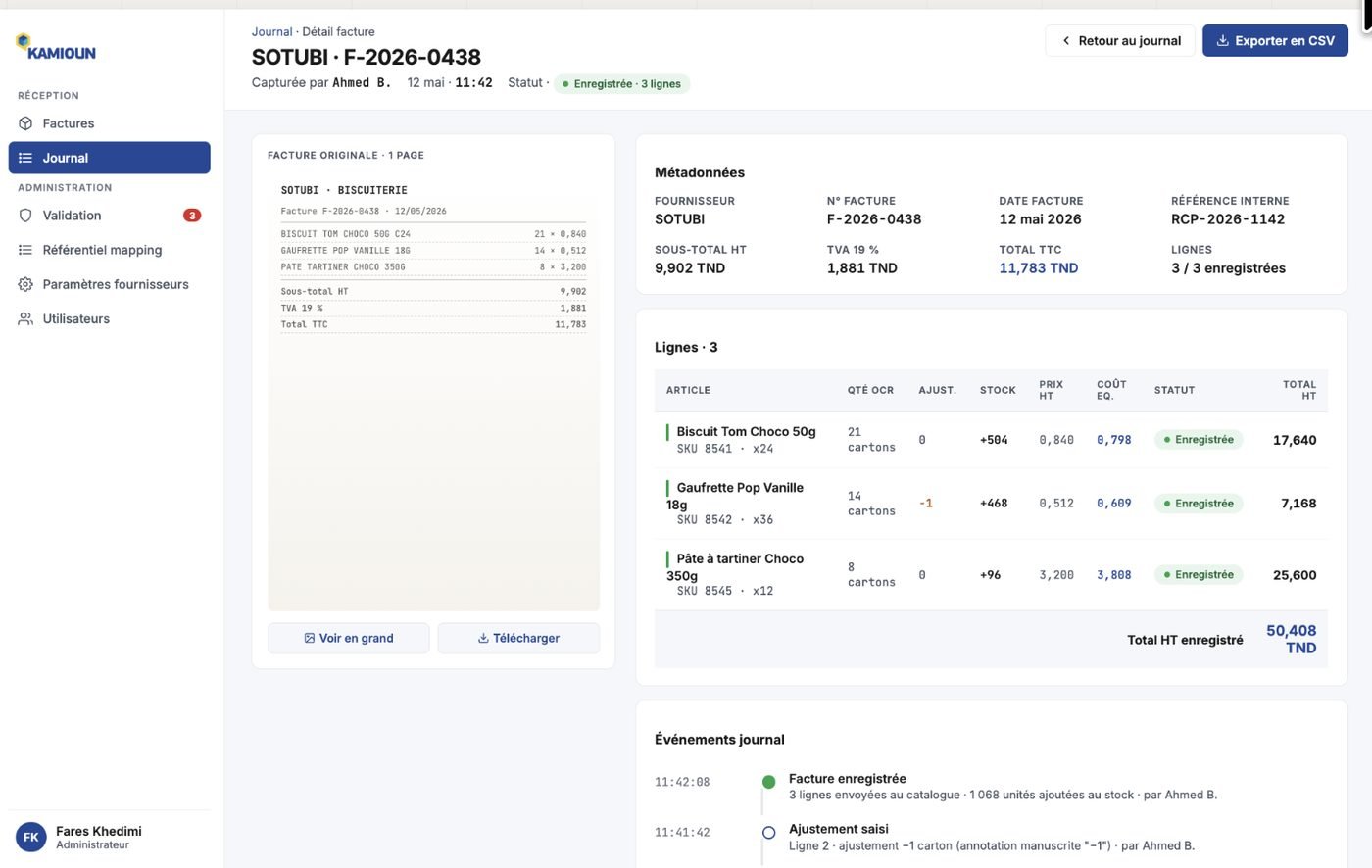
Task: Click the Référentiel mapping list icon
Action: tap(25, 250)
